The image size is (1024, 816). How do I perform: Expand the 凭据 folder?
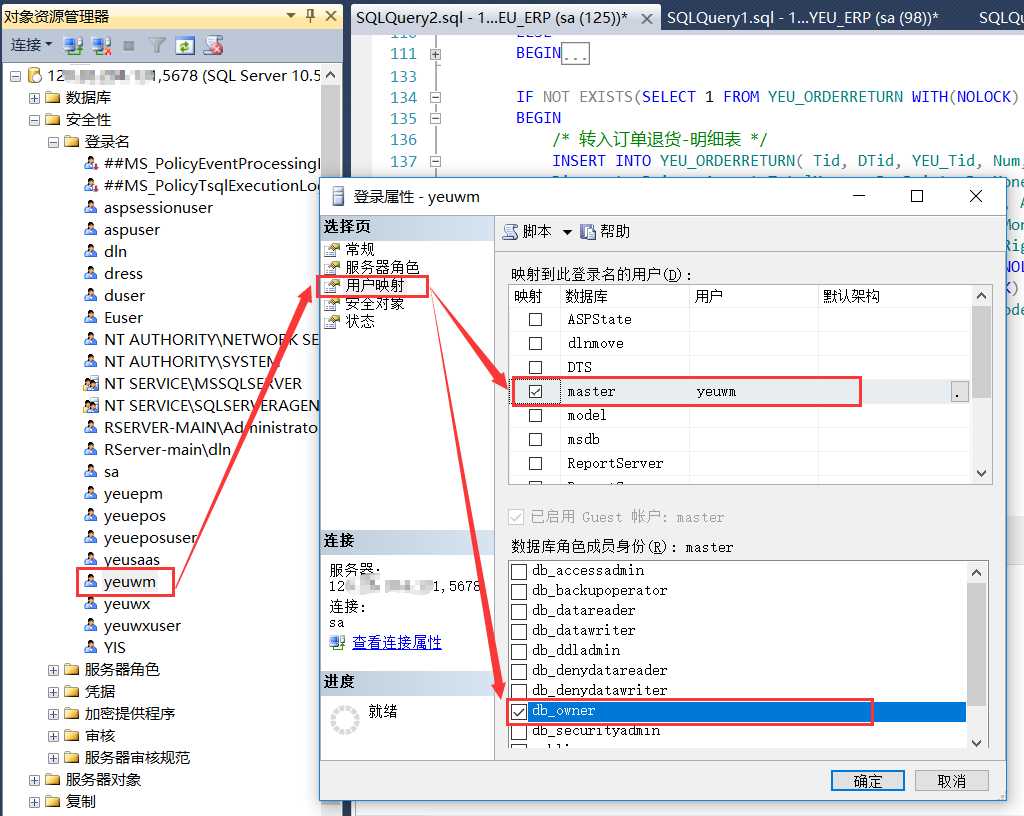coord(54,692)
